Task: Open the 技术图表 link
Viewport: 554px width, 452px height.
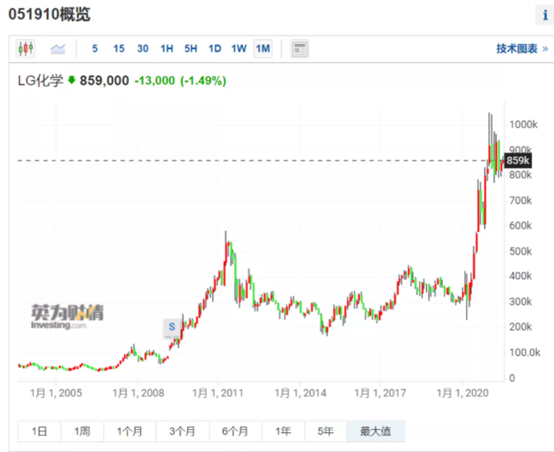Action: pos(522,48)
